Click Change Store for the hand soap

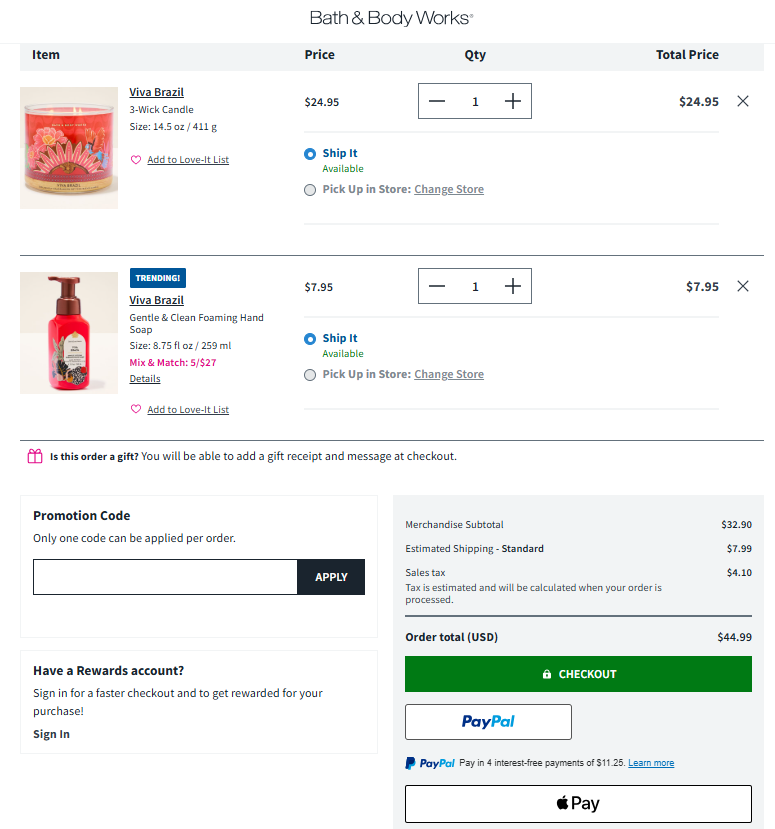(449, 373)
